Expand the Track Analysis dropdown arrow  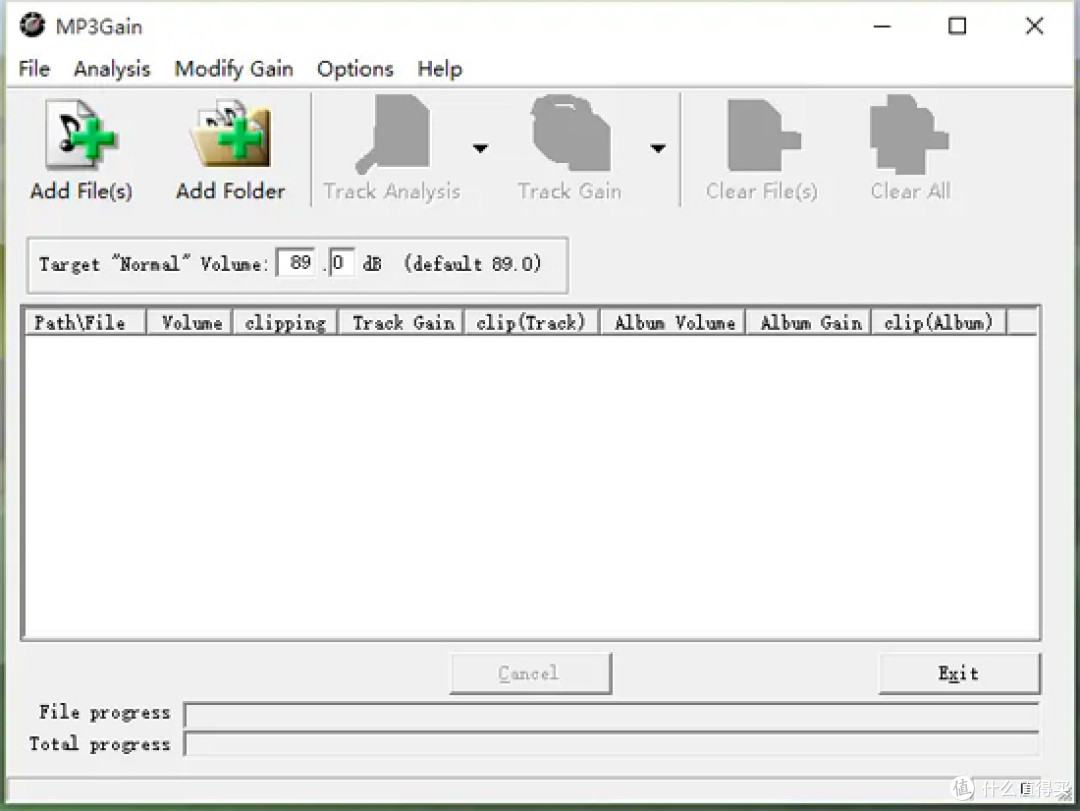pyautogui.click(x=480, y=148)
